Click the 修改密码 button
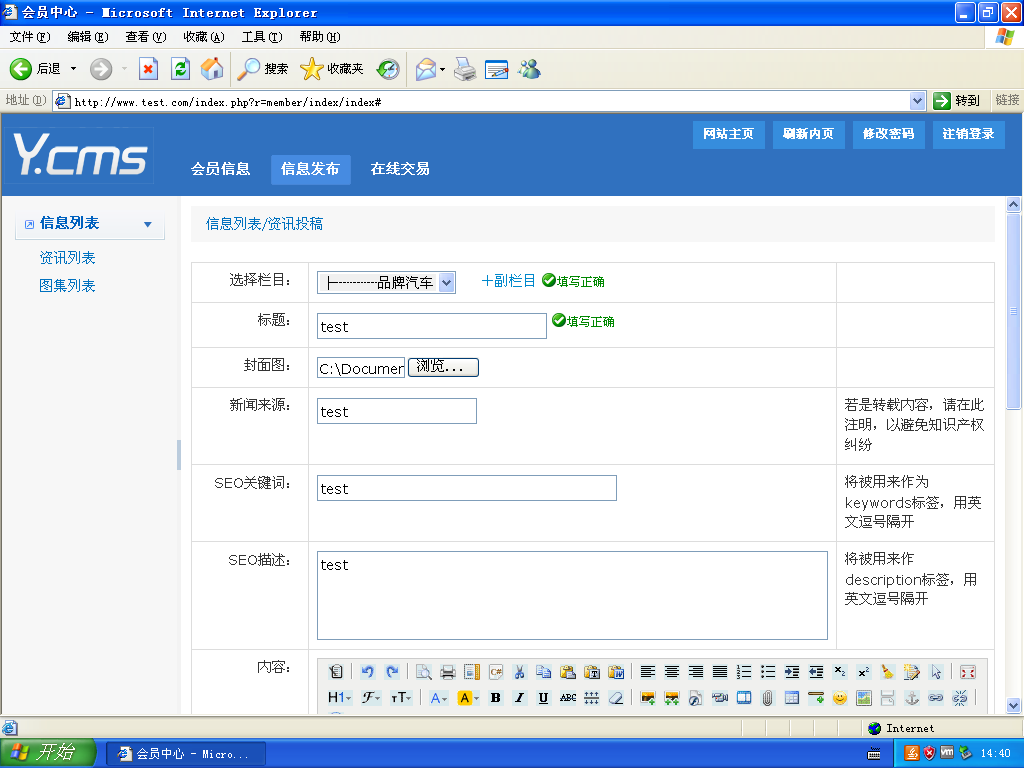 click(x=888, y=134)
